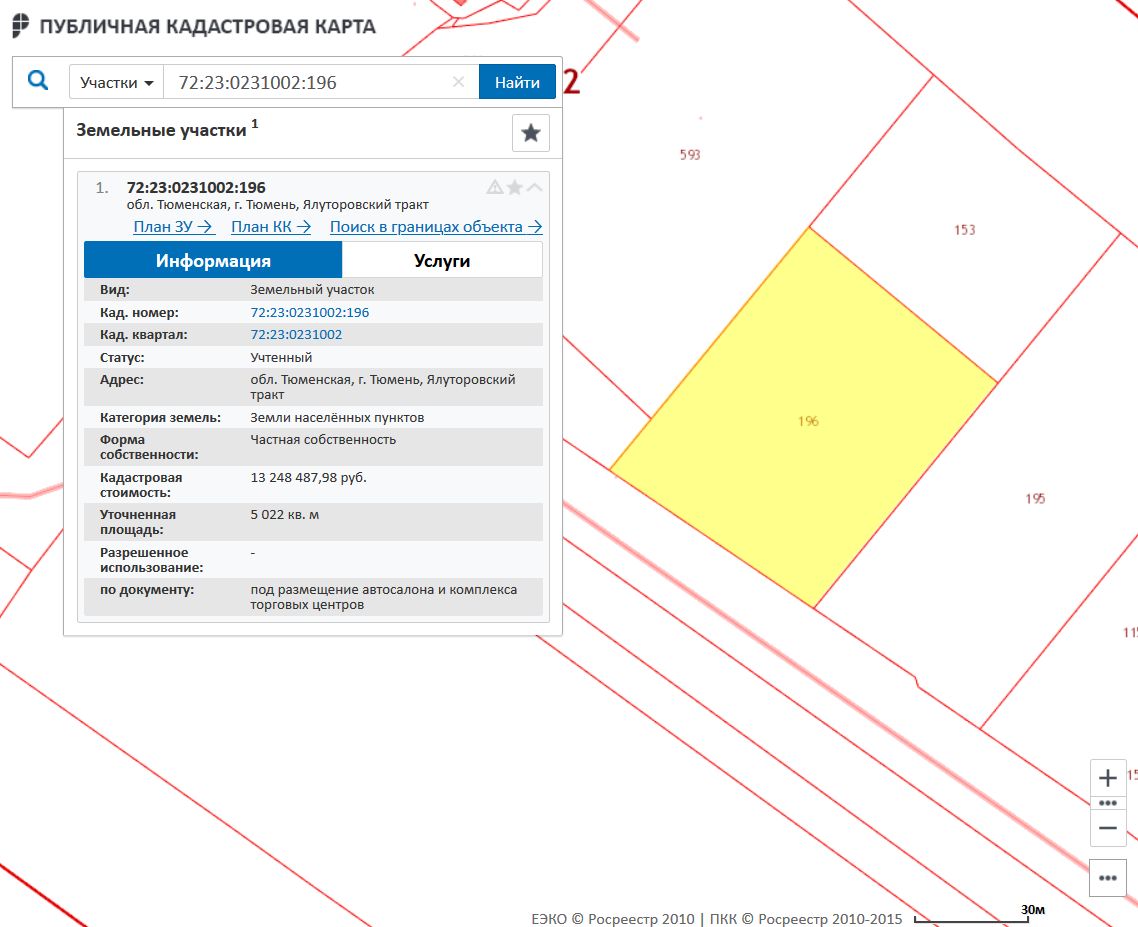Viewport: 1138px width, 927px height.
Task: Open the Кад. номер link 72:23:0231002:196
Action: coord(310,312)
